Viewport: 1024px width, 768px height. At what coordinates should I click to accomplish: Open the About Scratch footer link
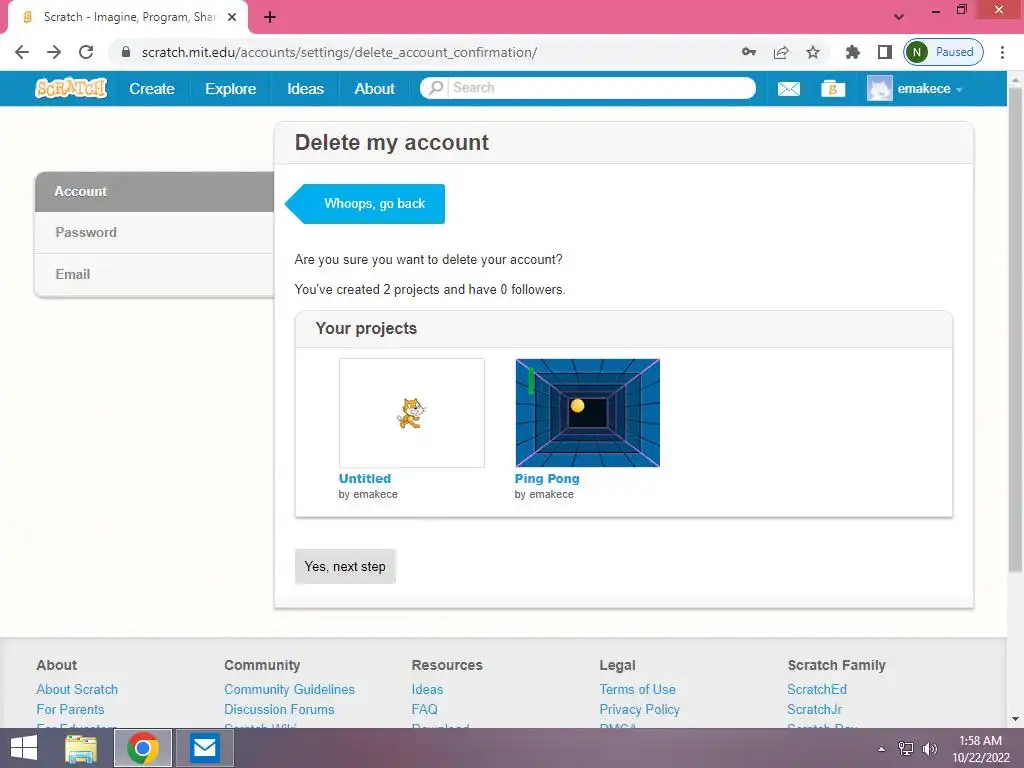(77, 689)
